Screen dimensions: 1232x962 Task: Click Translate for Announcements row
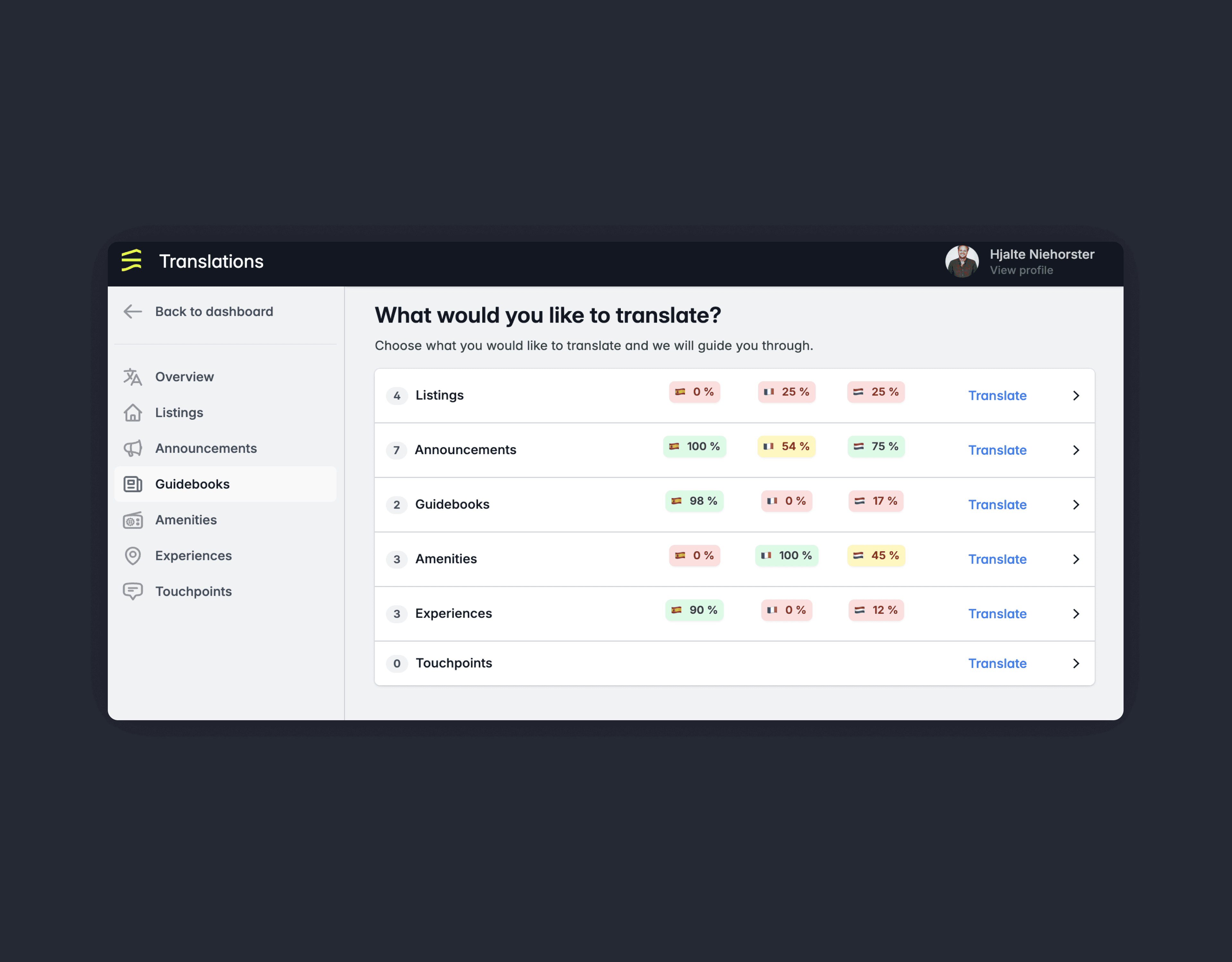(x=997, y=450)
